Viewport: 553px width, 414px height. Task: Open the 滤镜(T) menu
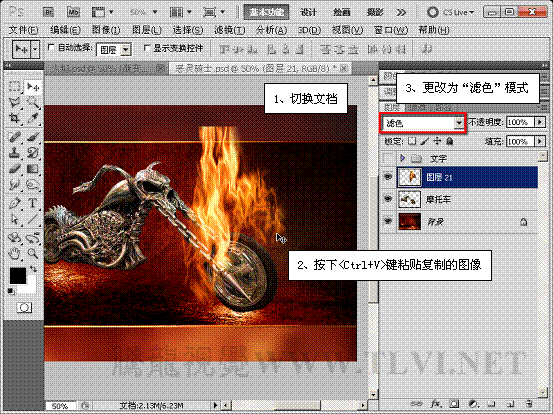(x=230, y=30)
